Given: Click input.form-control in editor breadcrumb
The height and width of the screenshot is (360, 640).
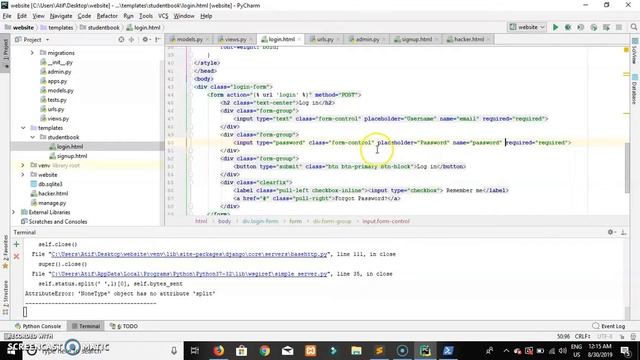Looking at the screenshot, I should pos(386,221).
